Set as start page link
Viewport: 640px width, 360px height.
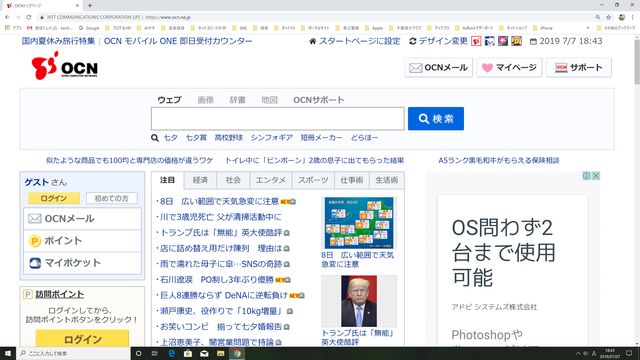pos(355,41)
